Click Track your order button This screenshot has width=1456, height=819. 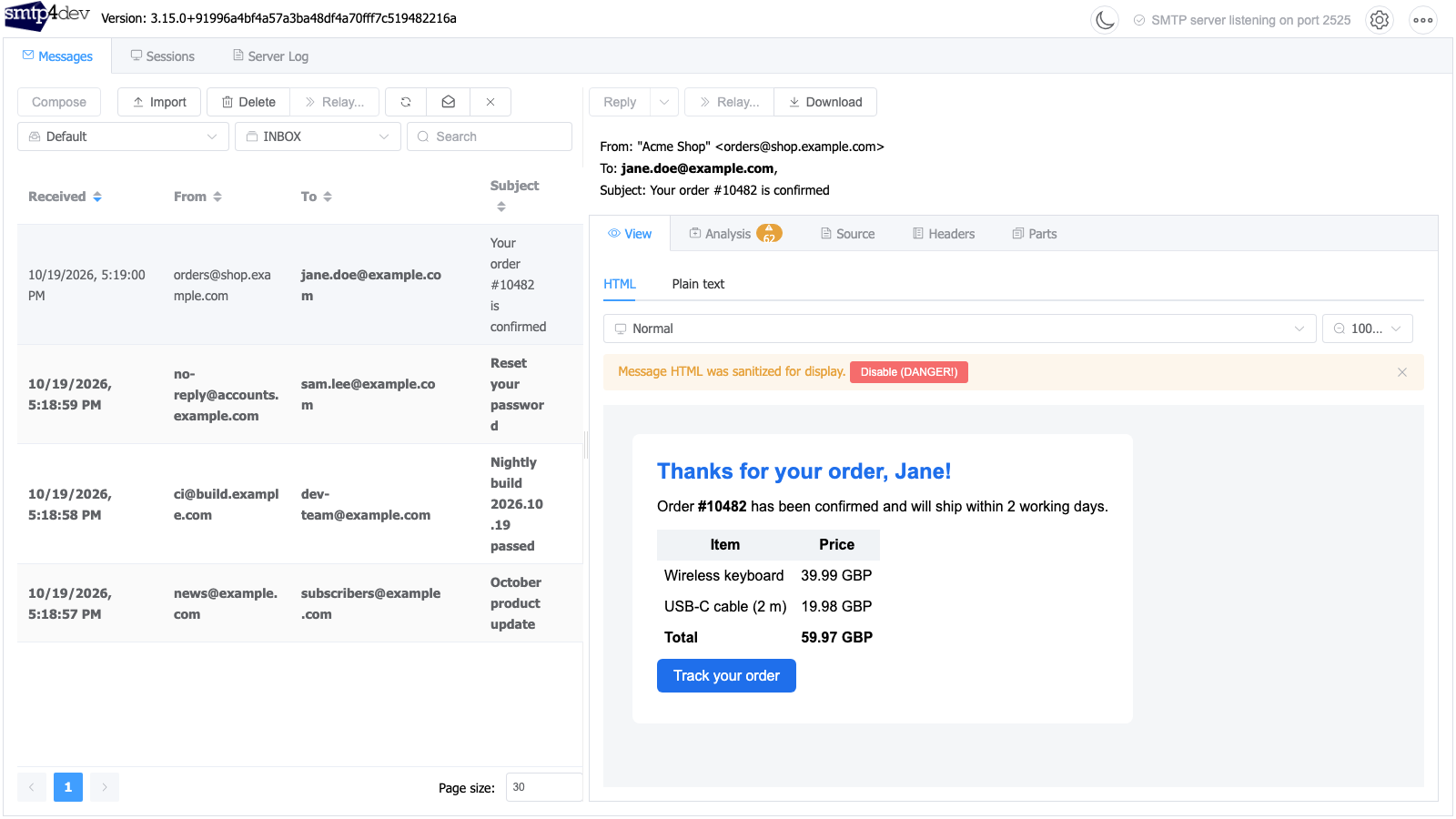tap(726, 676)
